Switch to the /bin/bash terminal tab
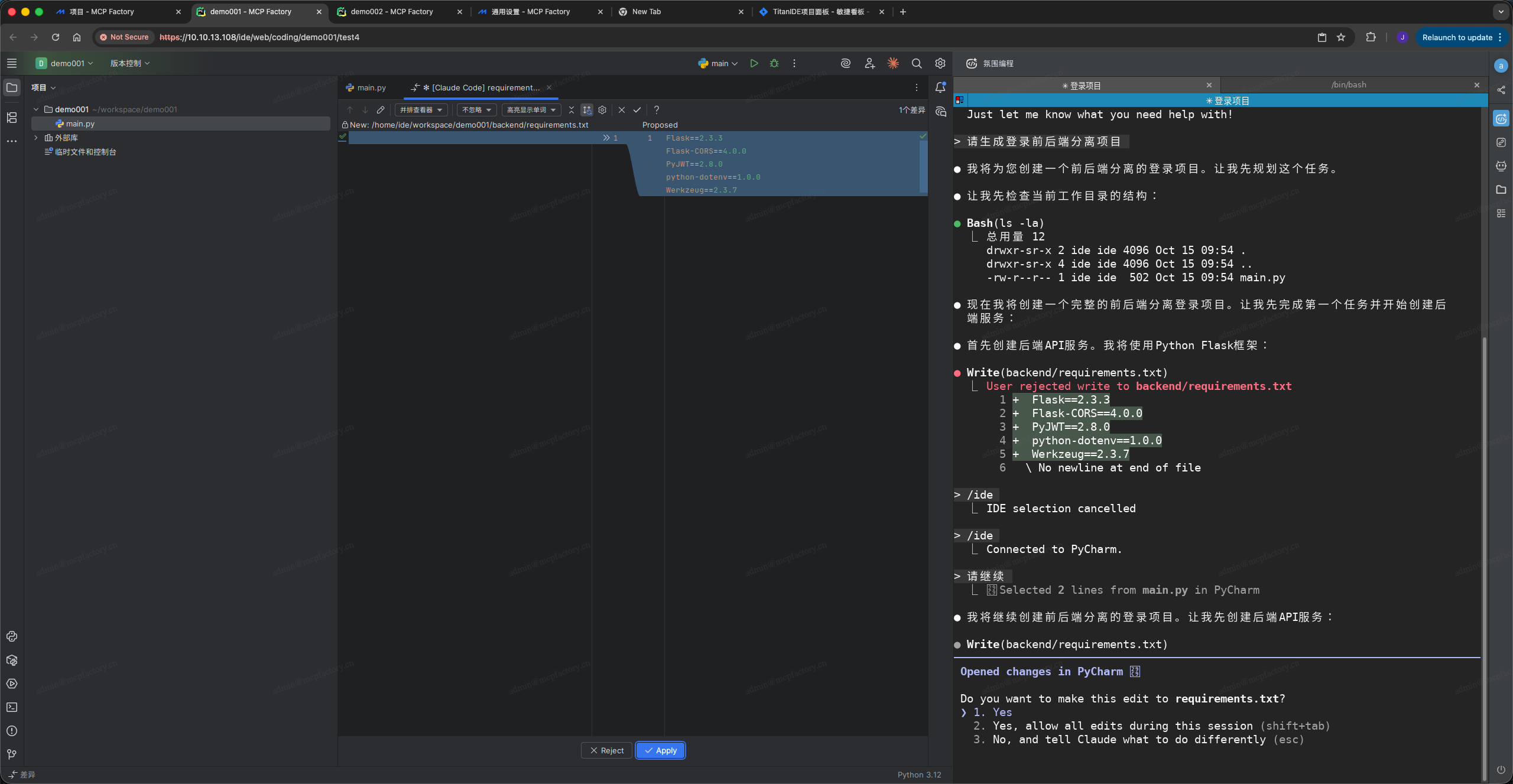Screen dimensions: 1513x784 pos(1348,85)
